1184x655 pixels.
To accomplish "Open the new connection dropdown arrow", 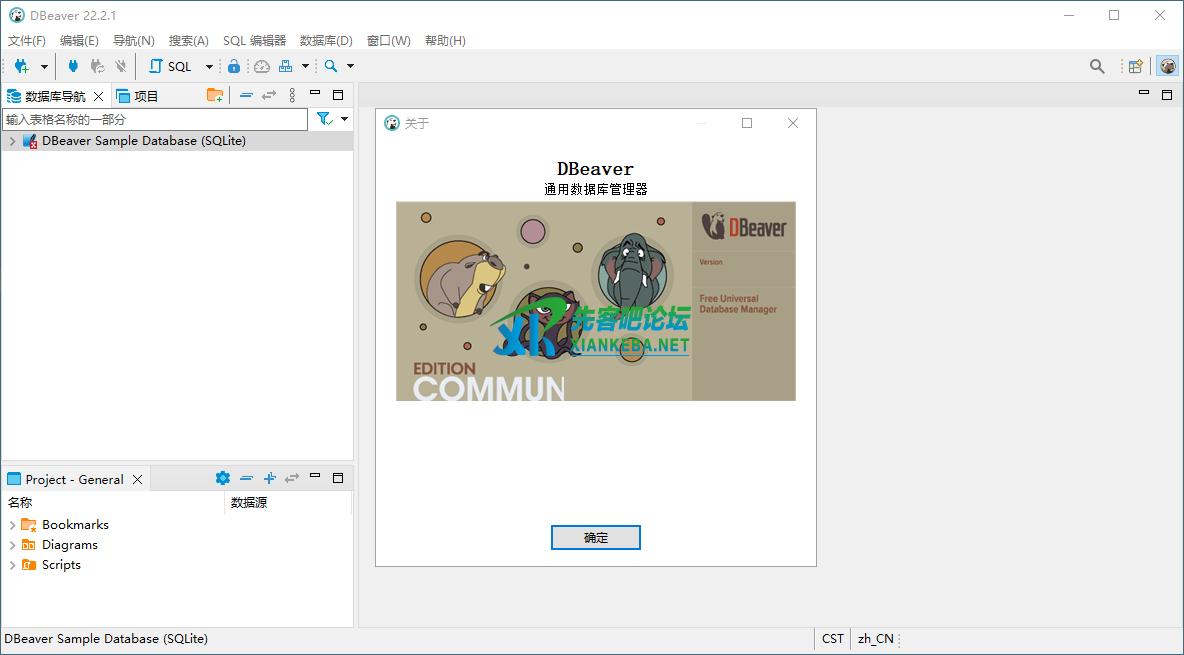I will coord(44,66).
